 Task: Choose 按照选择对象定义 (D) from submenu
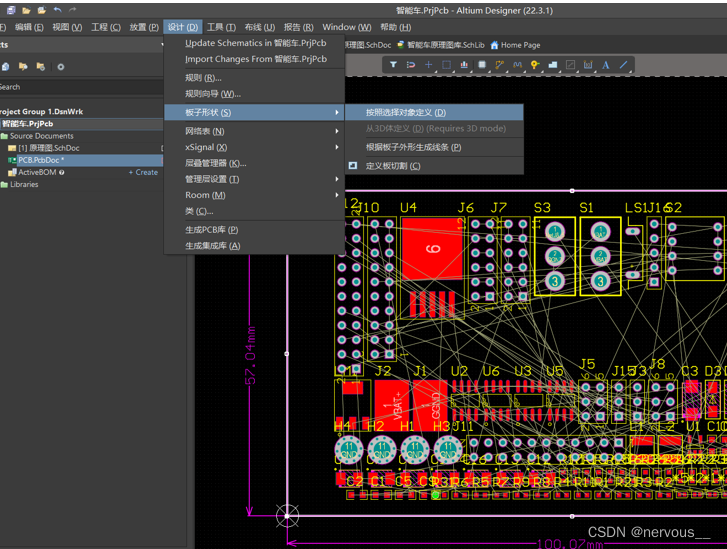(406, 113)
